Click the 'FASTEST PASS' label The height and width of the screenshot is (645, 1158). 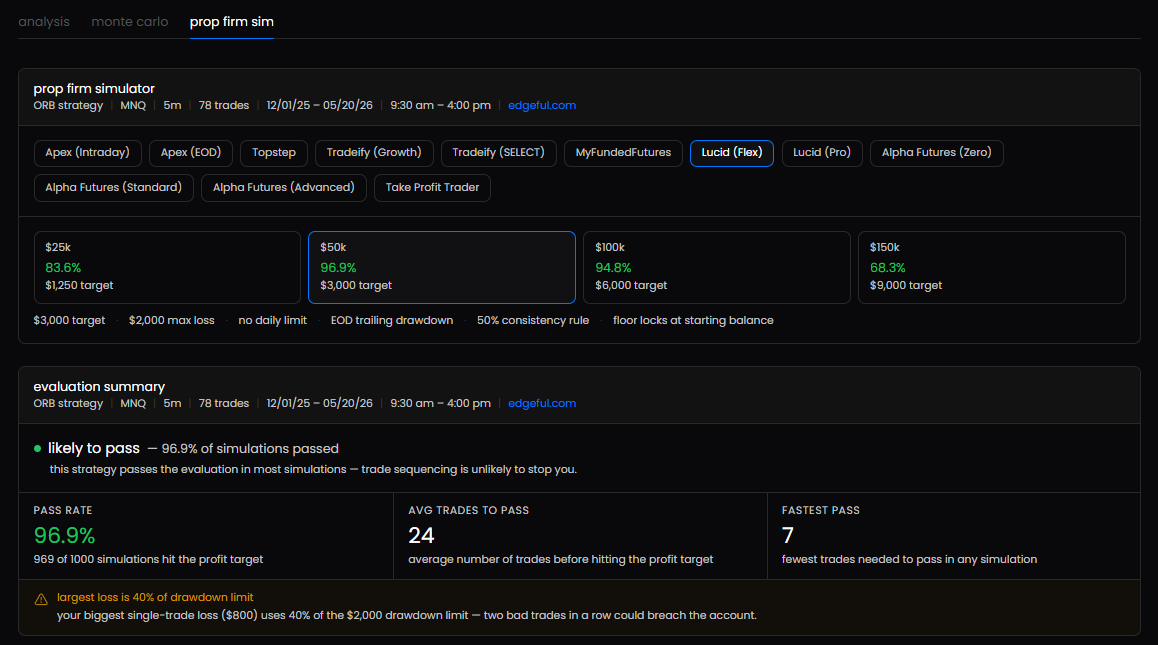[820, 511]
